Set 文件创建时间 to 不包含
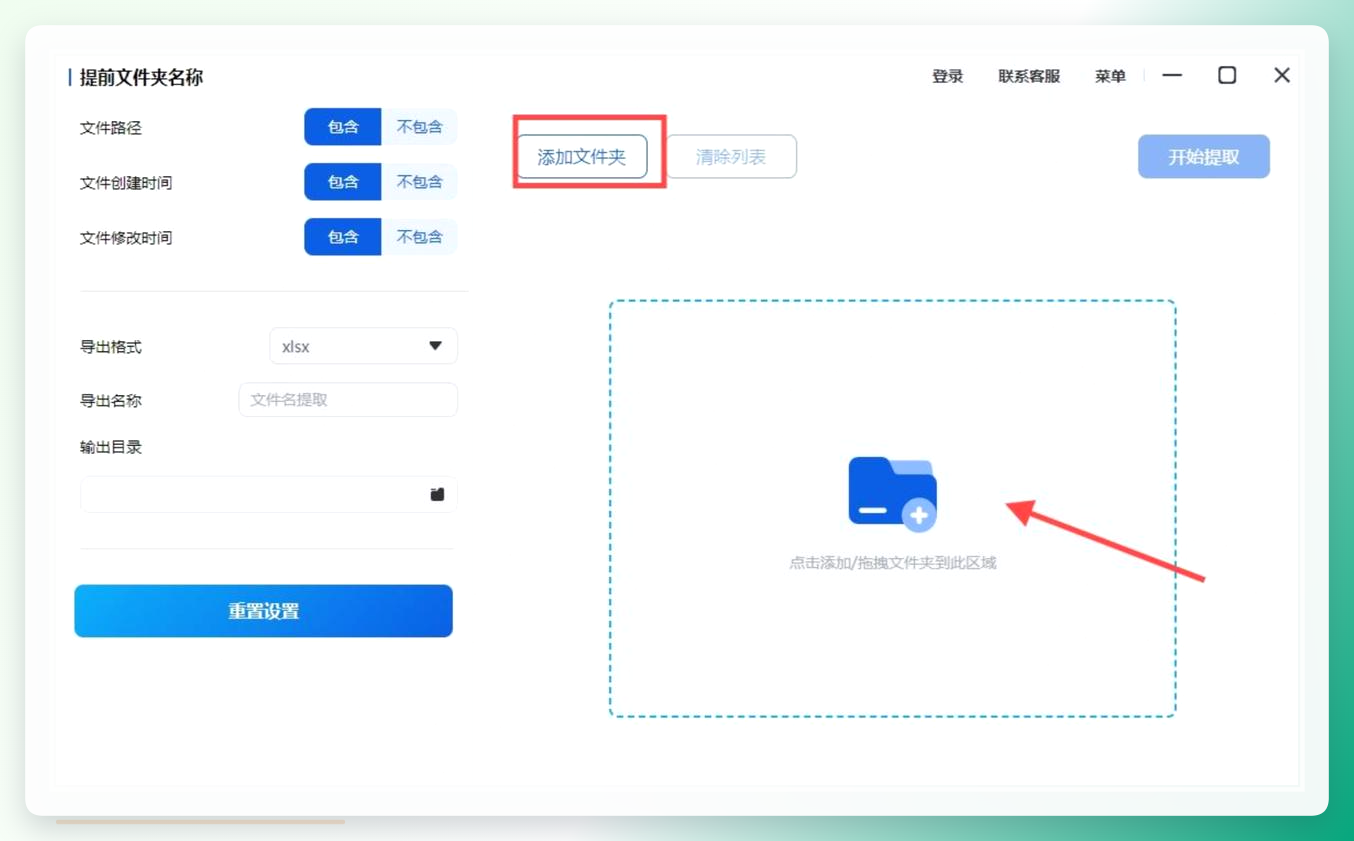The width and height of the screenshot is (1354, 841). (x=419, y=182)
